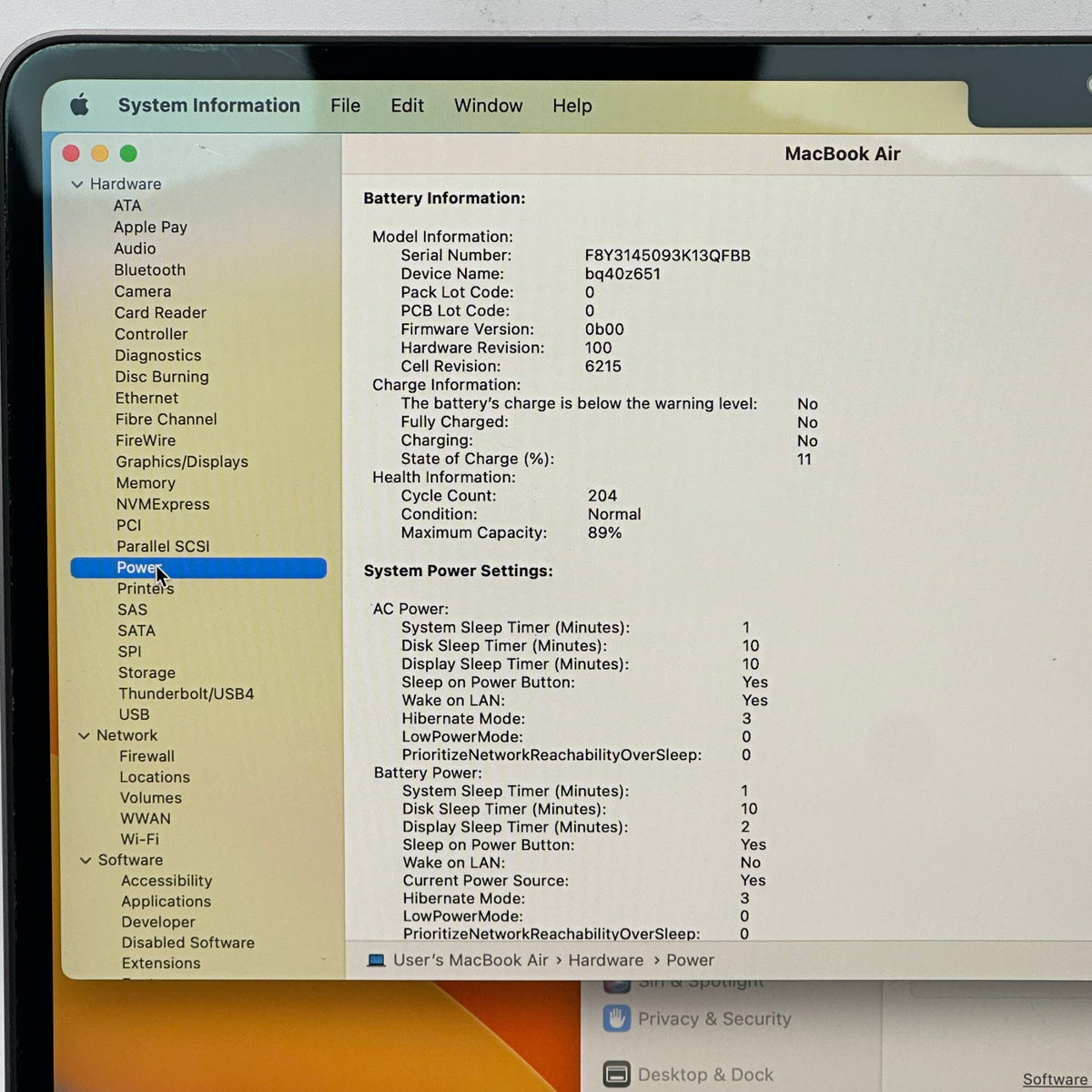Select Apple Pay in the sidebar
The image size is (1092, 1092).
150,227
